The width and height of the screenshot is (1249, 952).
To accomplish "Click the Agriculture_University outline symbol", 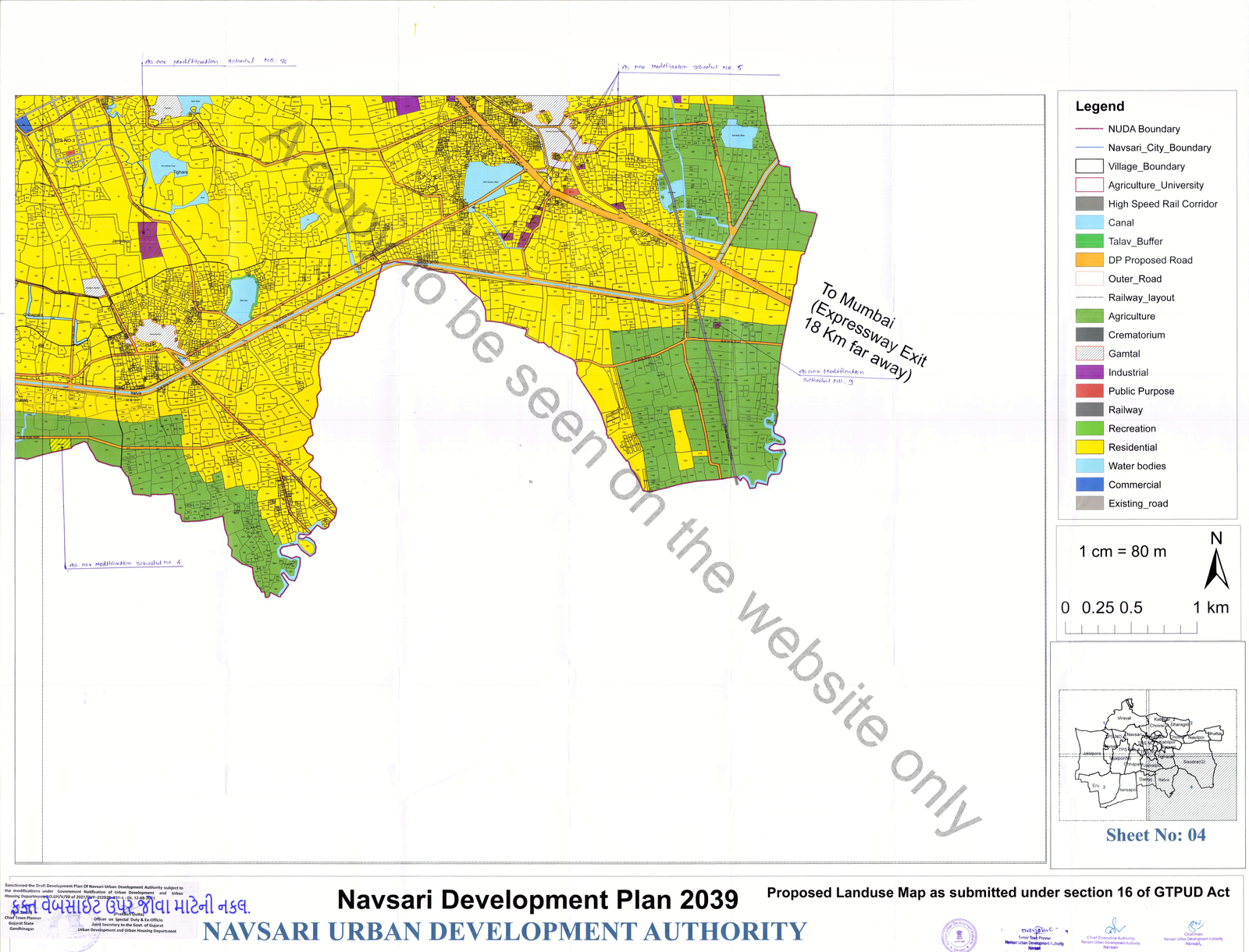I will tap(1089, 185).
